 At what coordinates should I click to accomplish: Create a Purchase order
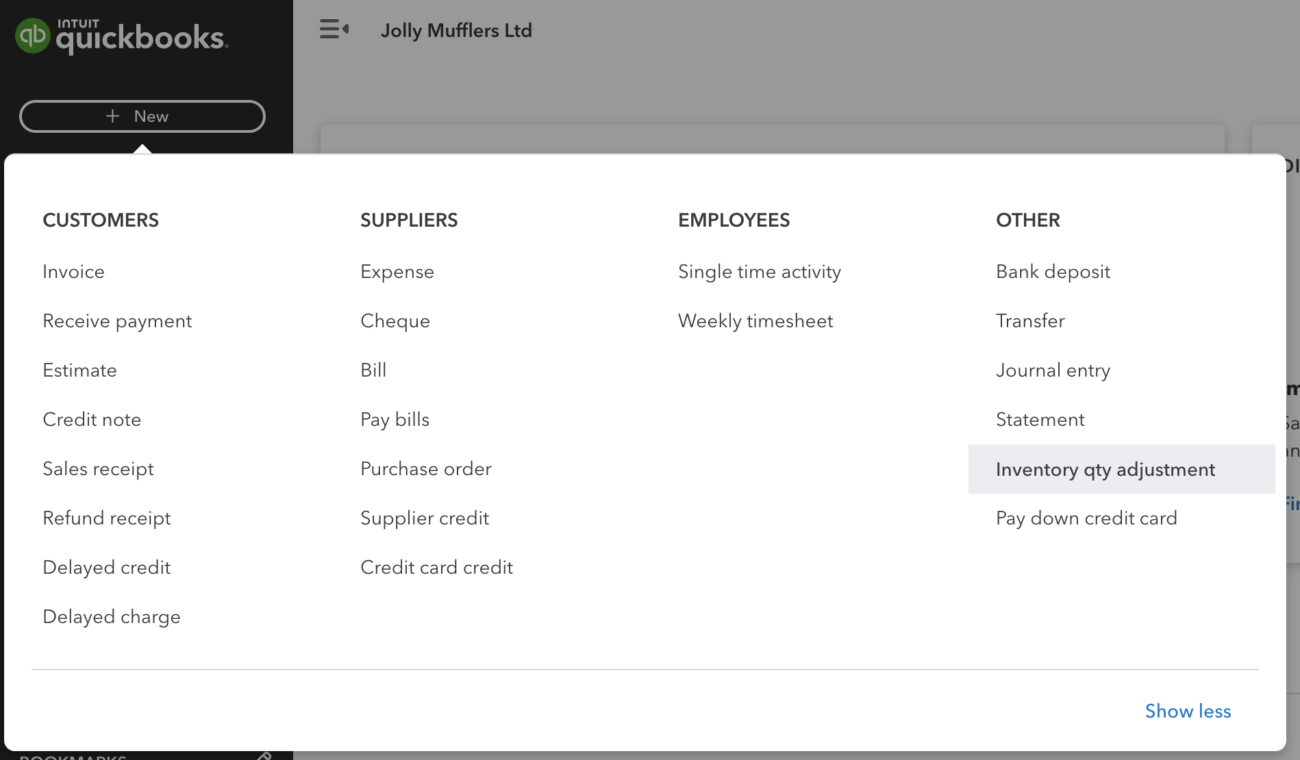426,468
